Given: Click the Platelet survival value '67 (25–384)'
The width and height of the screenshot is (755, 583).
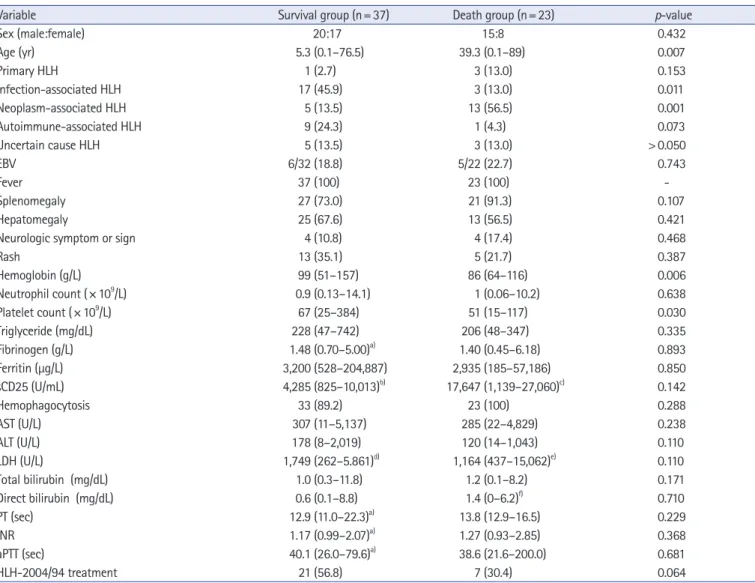Looking at the screenshot, I should coord(328,313).
